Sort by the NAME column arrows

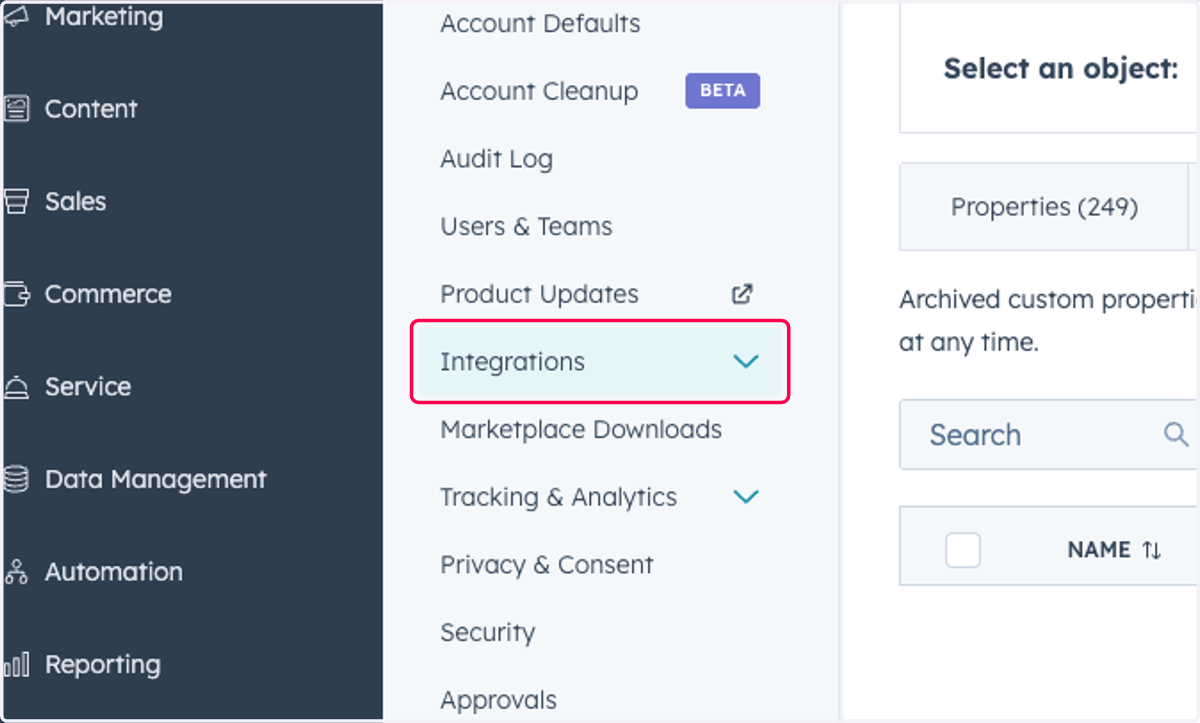[x=1152, y=550]
